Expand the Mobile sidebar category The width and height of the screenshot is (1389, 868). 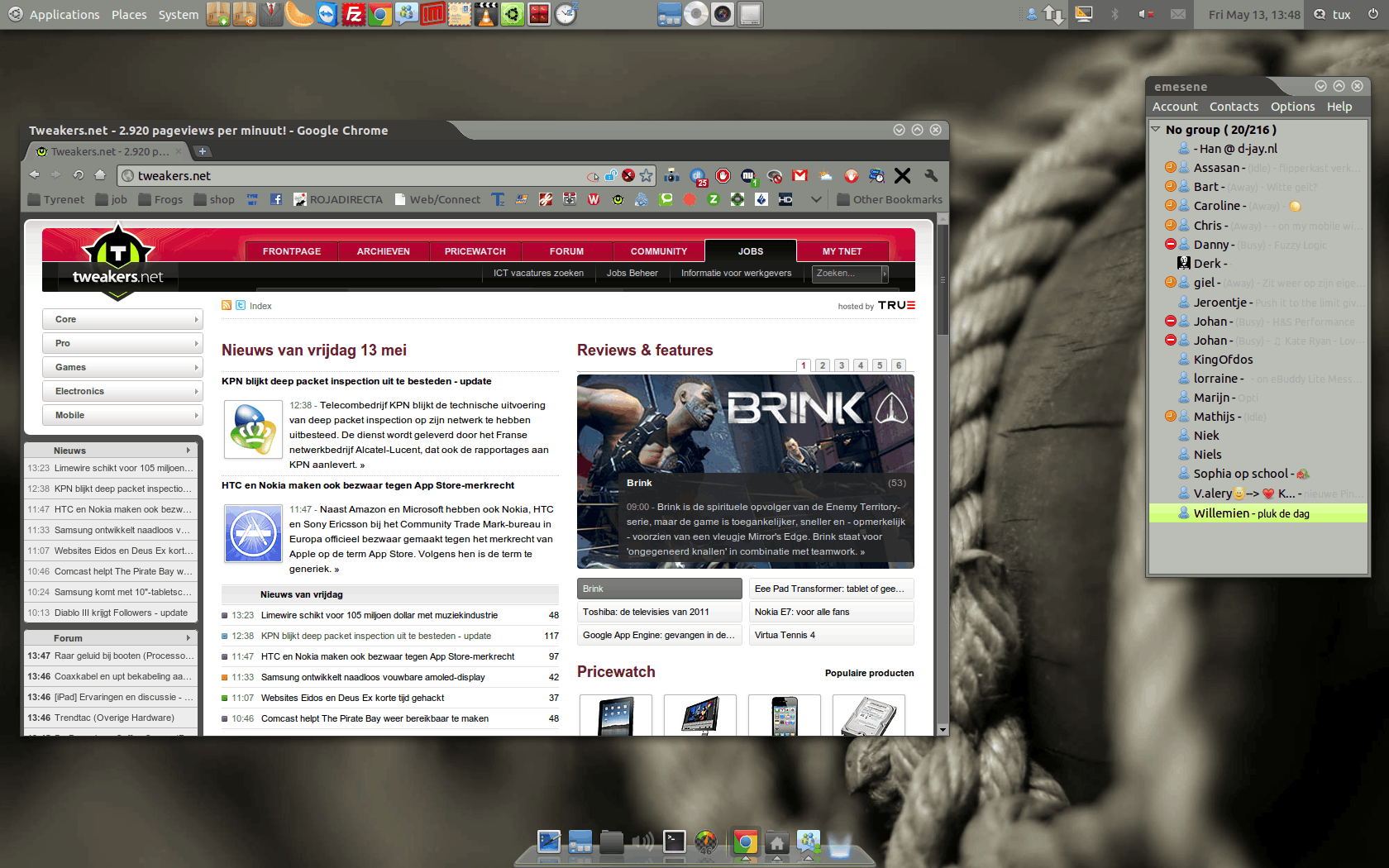pos(122,415)
